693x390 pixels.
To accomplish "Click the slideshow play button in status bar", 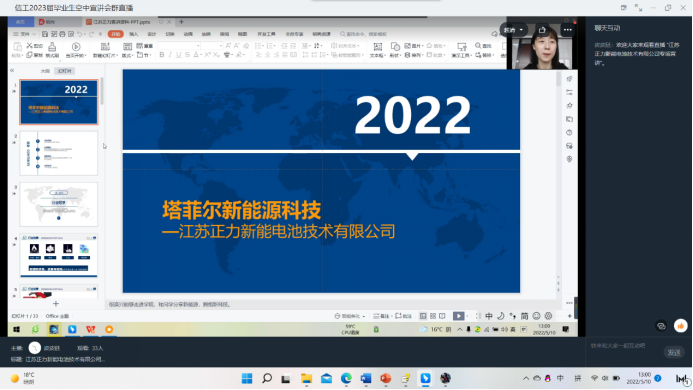I will point(458,316).
